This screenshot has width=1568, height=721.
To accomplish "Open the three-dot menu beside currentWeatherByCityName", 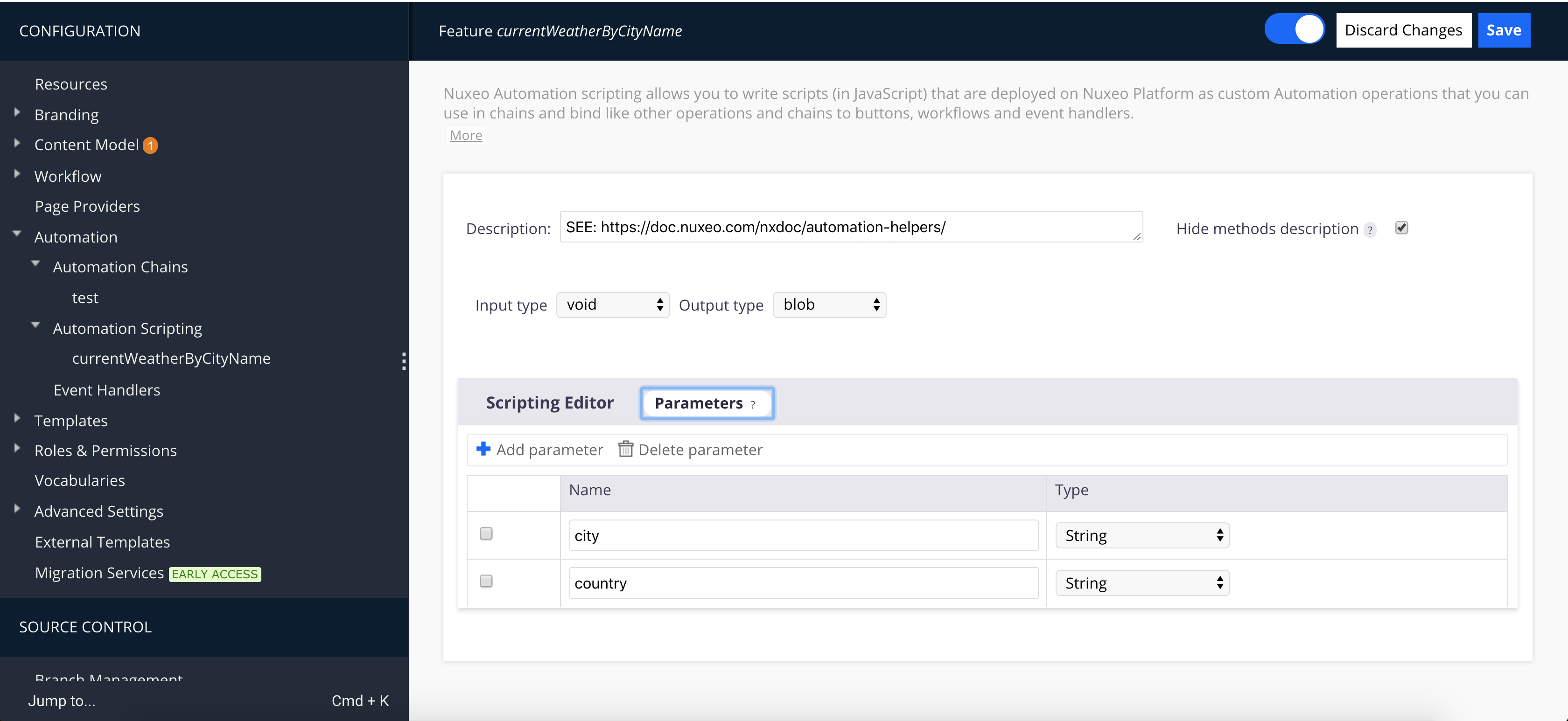I will 404,360.
